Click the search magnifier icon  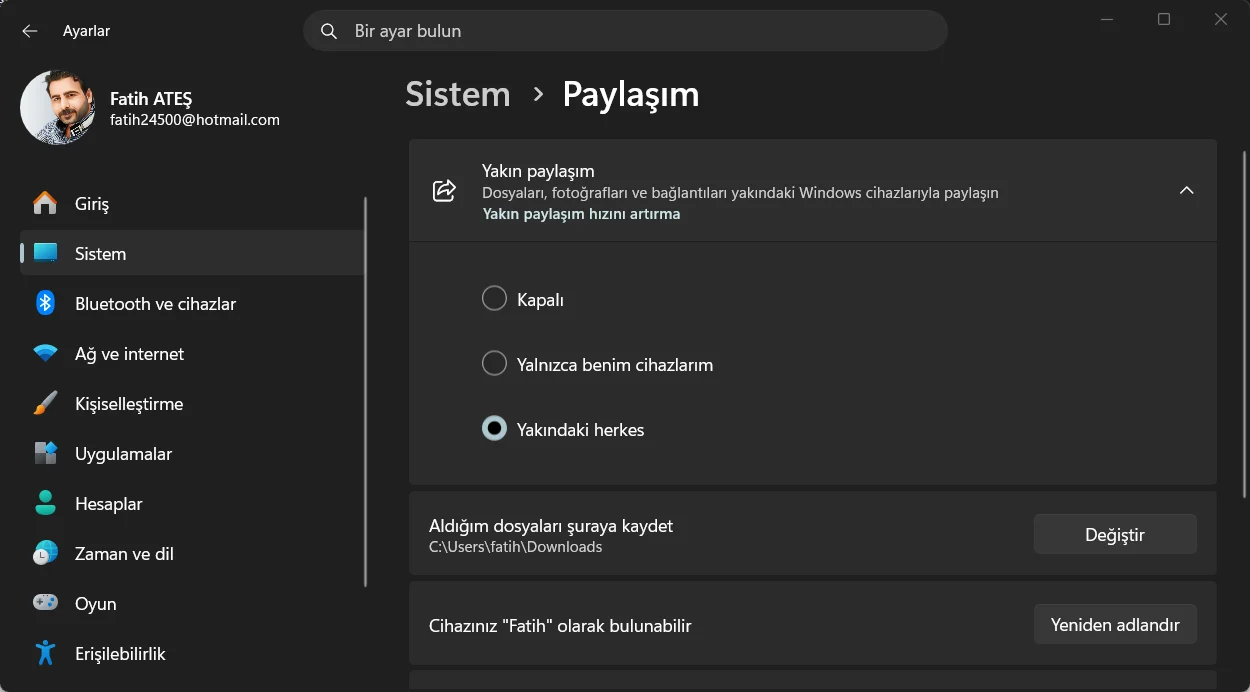tap(328, 31)
